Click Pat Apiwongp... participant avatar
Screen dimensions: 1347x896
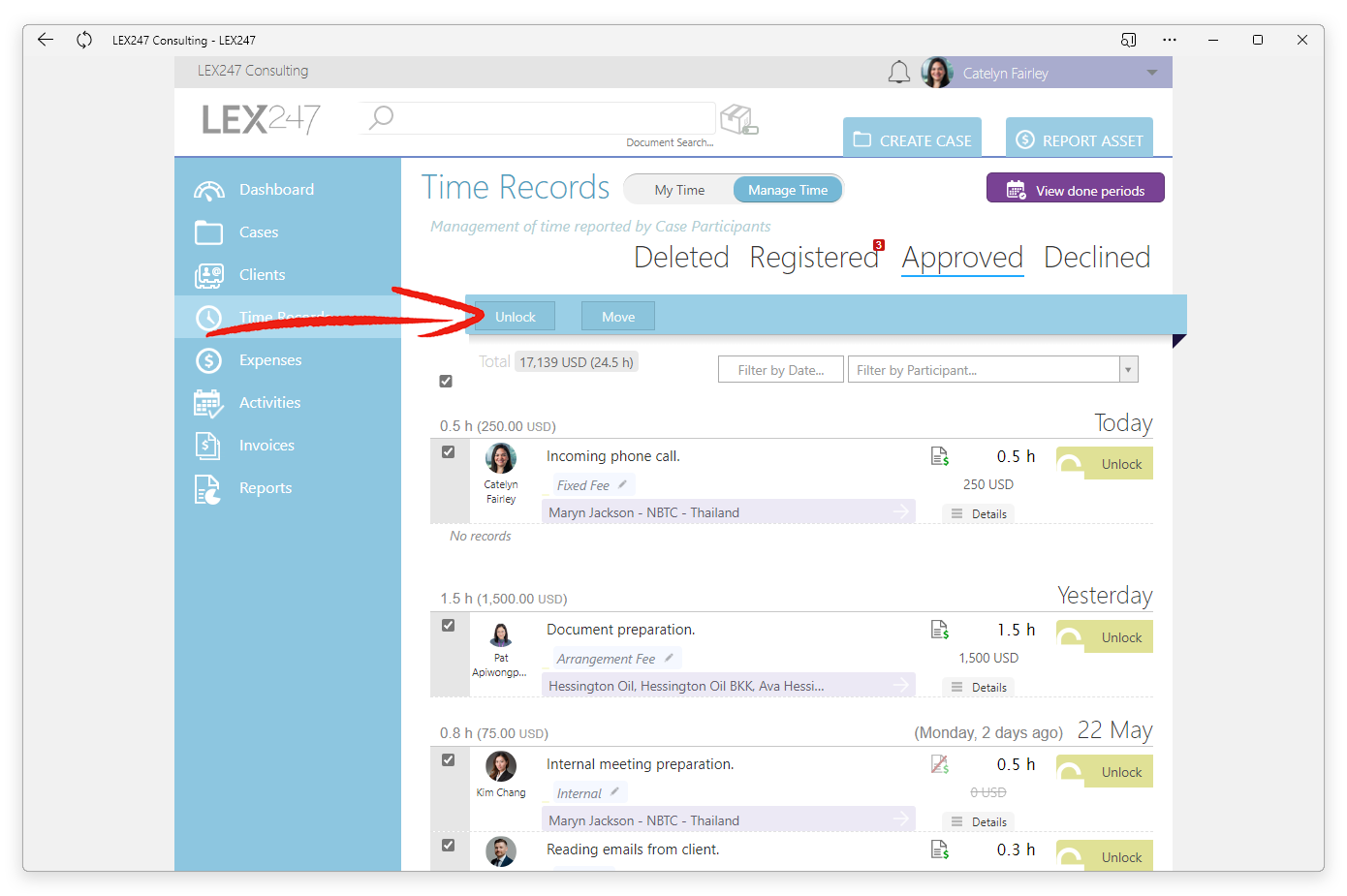501,634
